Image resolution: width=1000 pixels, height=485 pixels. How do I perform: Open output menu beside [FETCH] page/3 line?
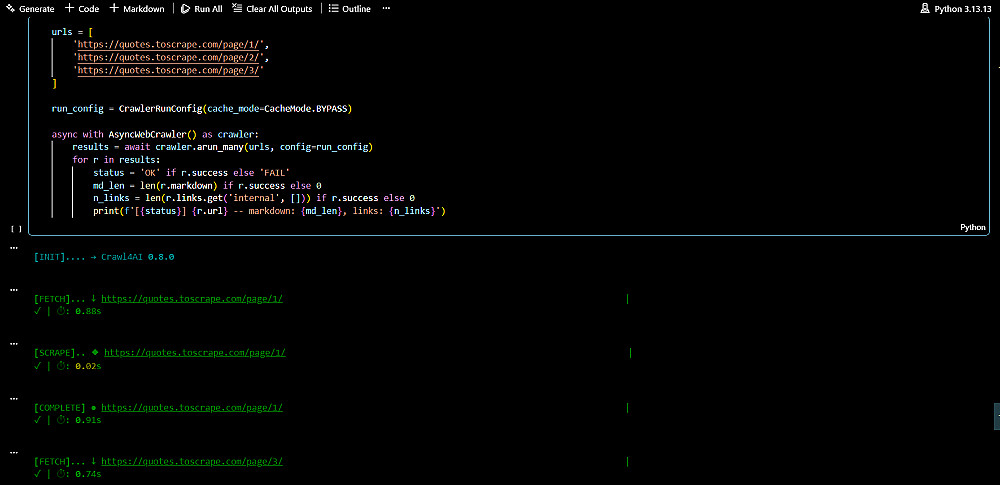[14, 451]
